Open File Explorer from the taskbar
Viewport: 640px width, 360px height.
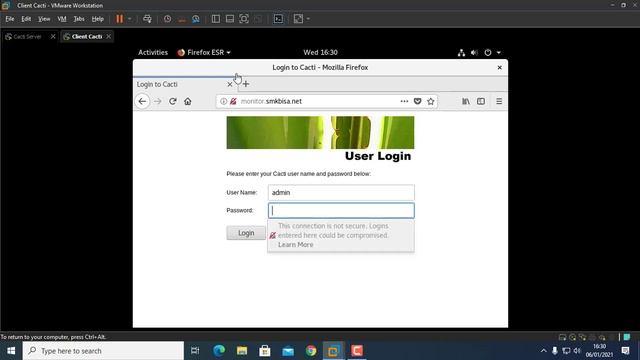click(x=242, y=351)
